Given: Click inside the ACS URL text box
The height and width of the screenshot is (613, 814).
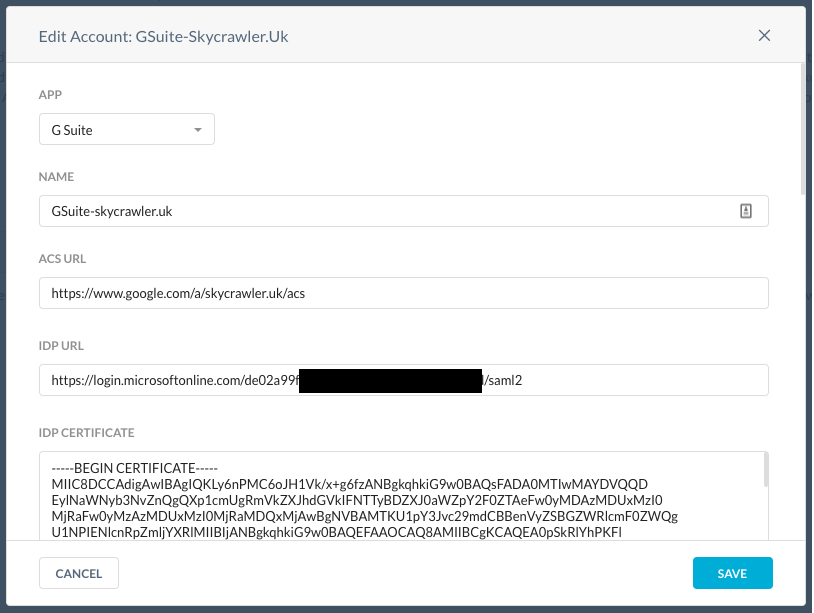Looking at the screenshot, I should point(403,293).
